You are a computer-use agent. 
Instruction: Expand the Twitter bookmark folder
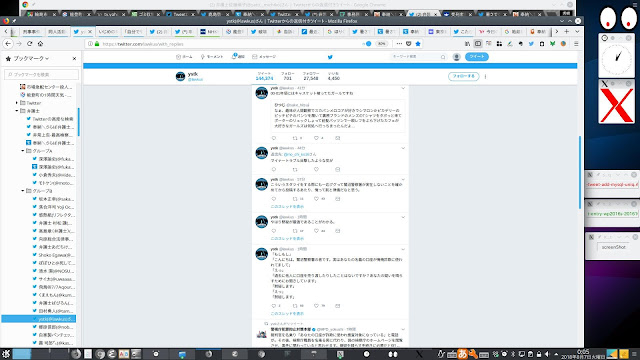click(x=17, y=103)
